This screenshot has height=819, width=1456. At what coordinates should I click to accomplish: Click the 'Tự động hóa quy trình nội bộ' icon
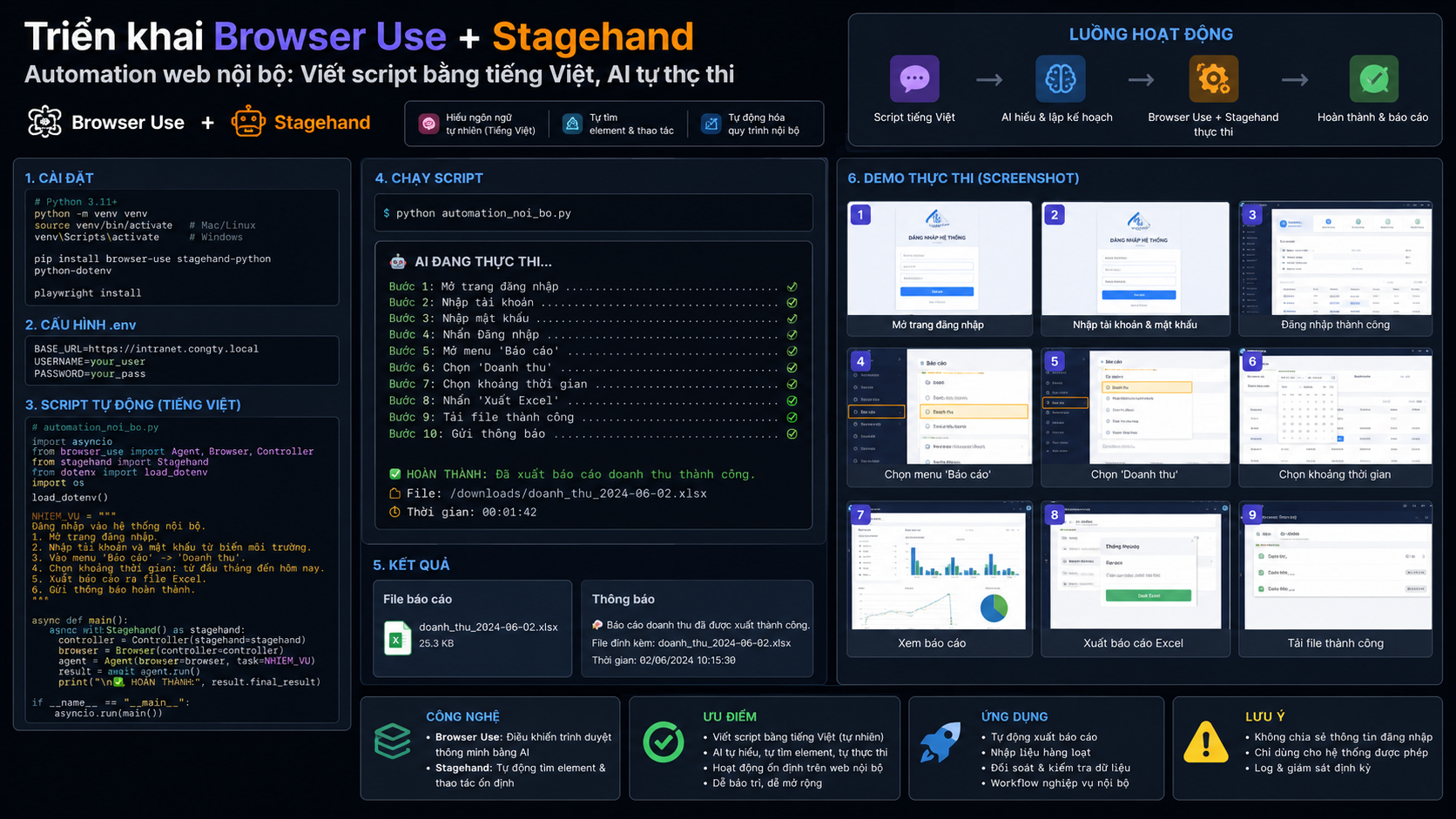(711, 124)
